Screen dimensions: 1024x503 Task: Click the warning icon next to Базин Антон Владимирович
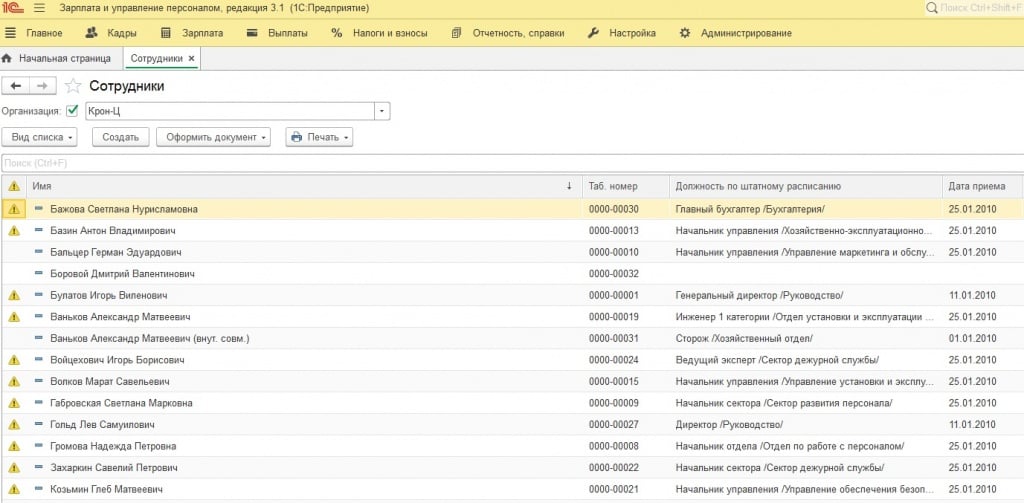pyautogui.click(x=14, y=231)
